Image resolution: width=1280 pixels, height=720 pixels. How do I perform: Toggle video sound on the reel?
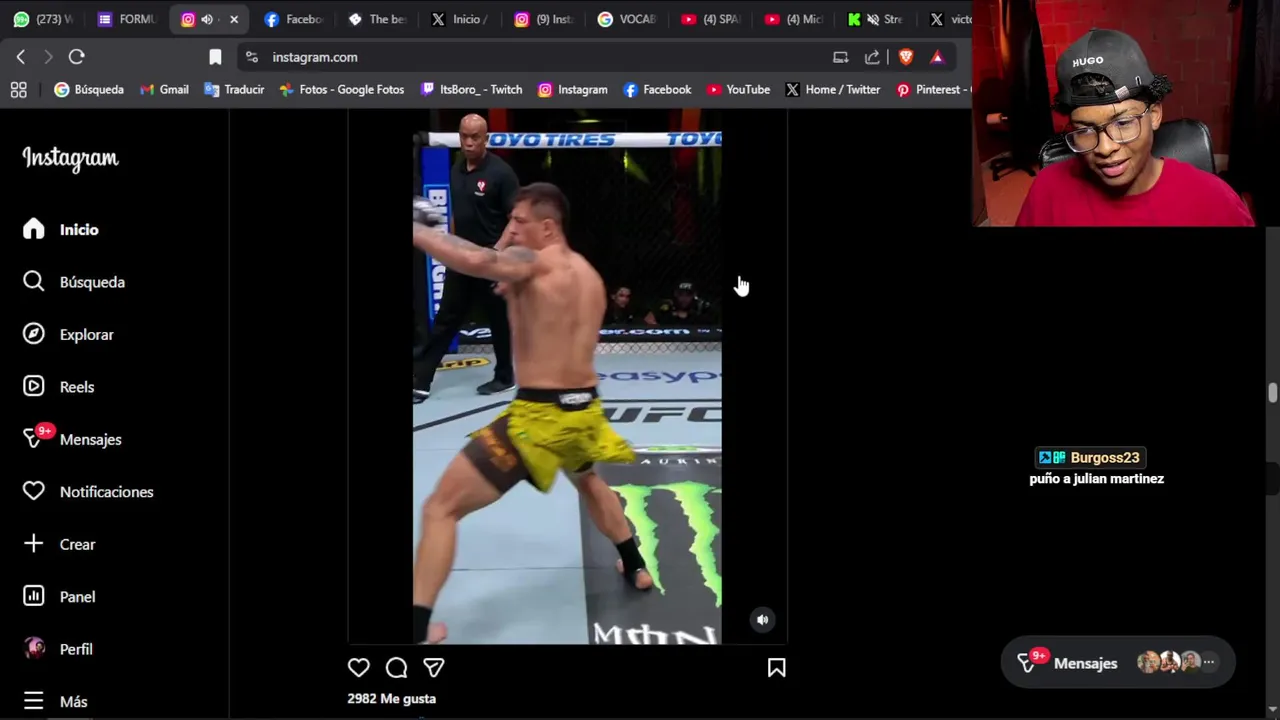point(762,620)
